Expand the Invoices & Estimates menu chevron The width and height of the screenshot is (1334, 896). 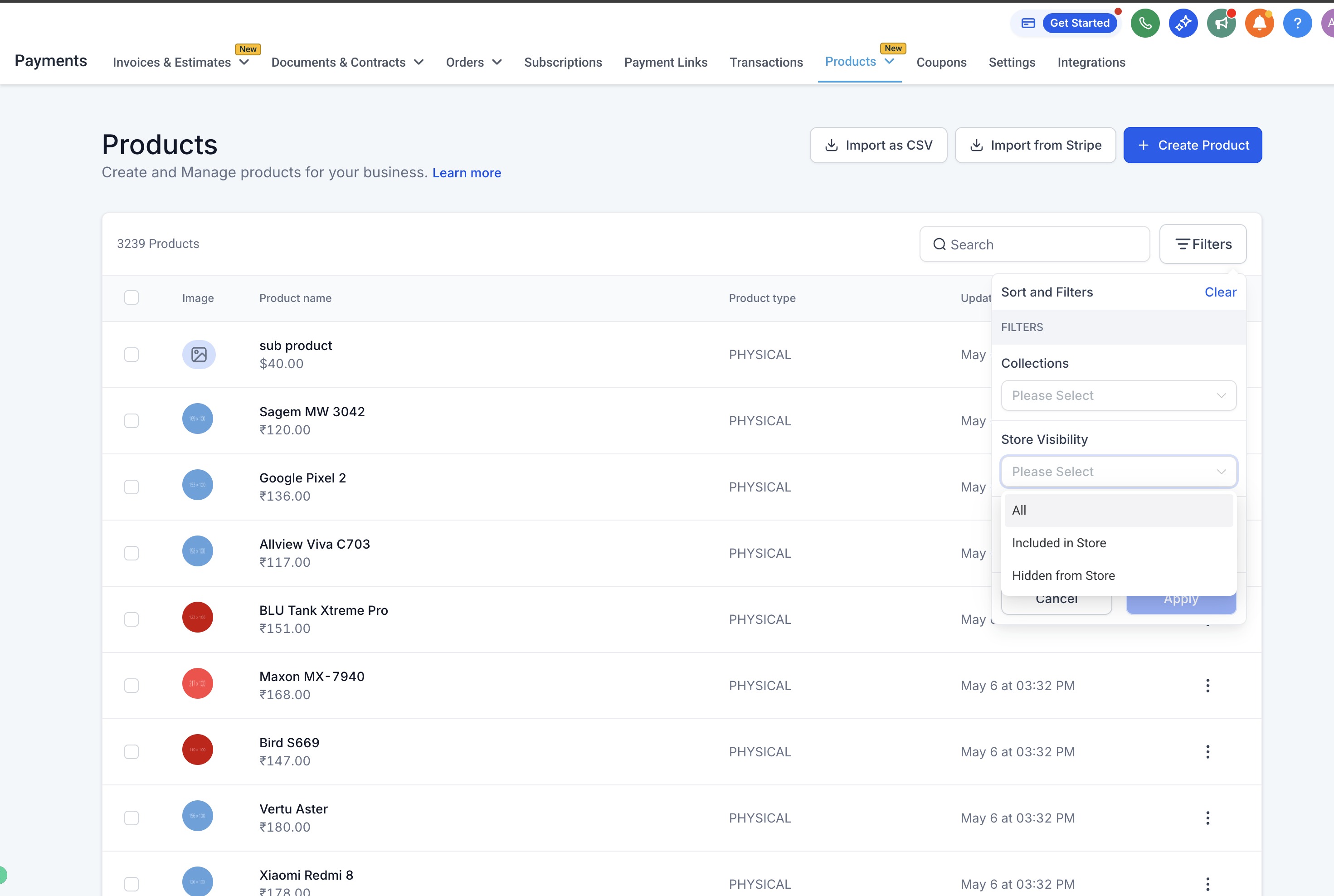tap(244, 62)
